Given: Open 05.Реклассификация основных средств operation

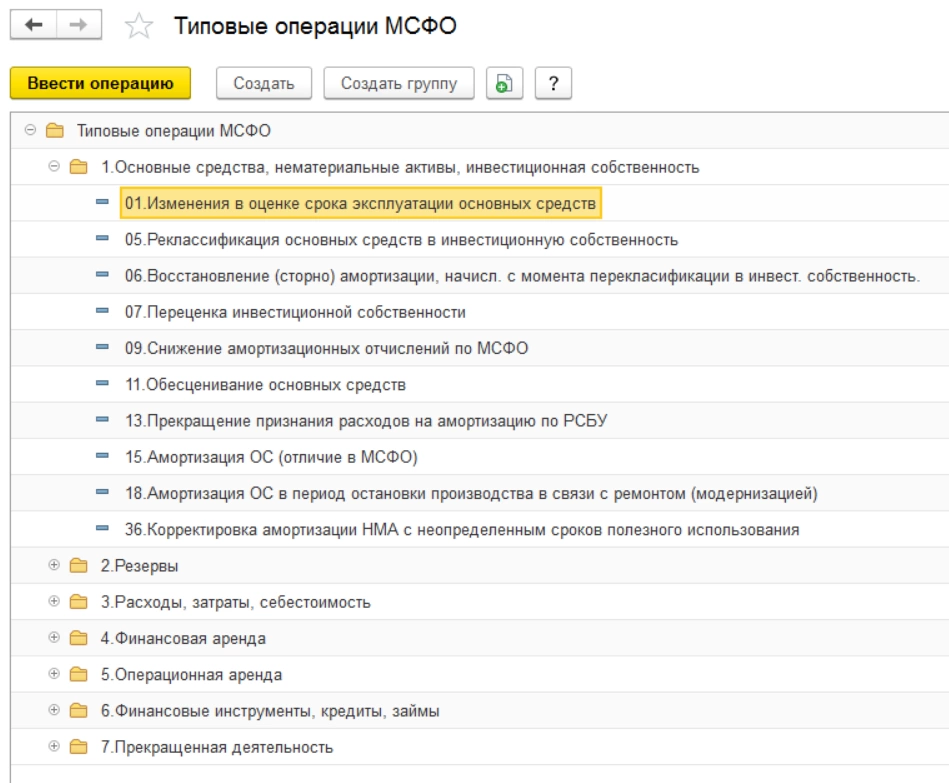Looking at the screenshot, I should click(401, 240).
